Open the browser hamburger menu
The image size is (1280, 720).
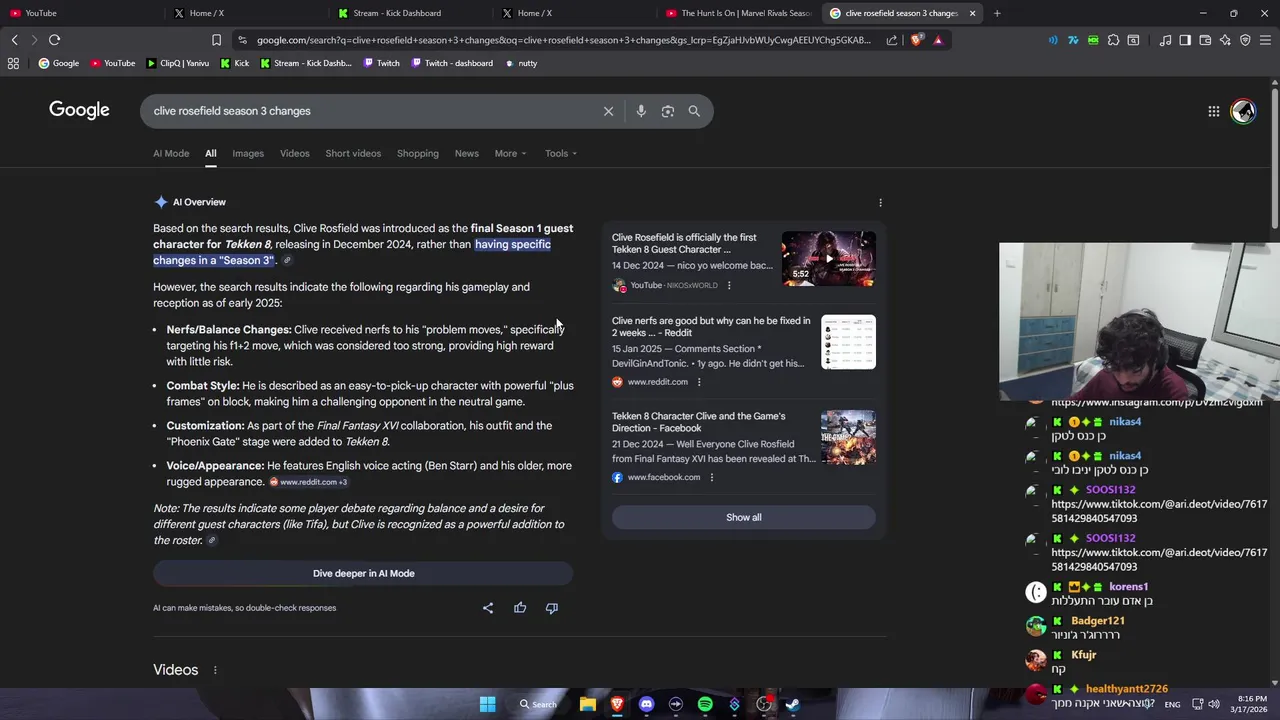[1265, 40]
